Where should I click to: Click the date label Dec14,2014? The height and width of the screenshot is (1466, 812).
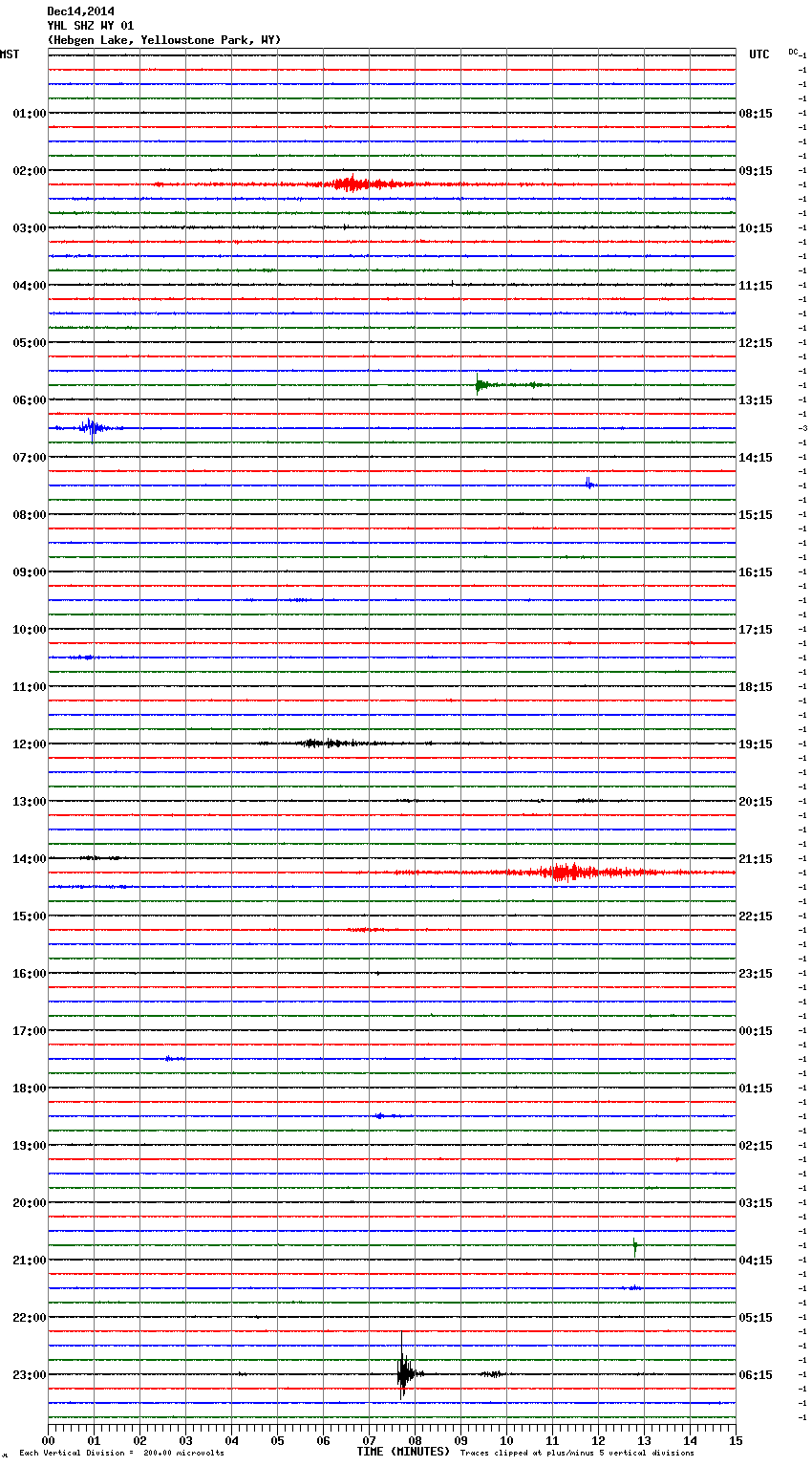click(x=80, y=11)
